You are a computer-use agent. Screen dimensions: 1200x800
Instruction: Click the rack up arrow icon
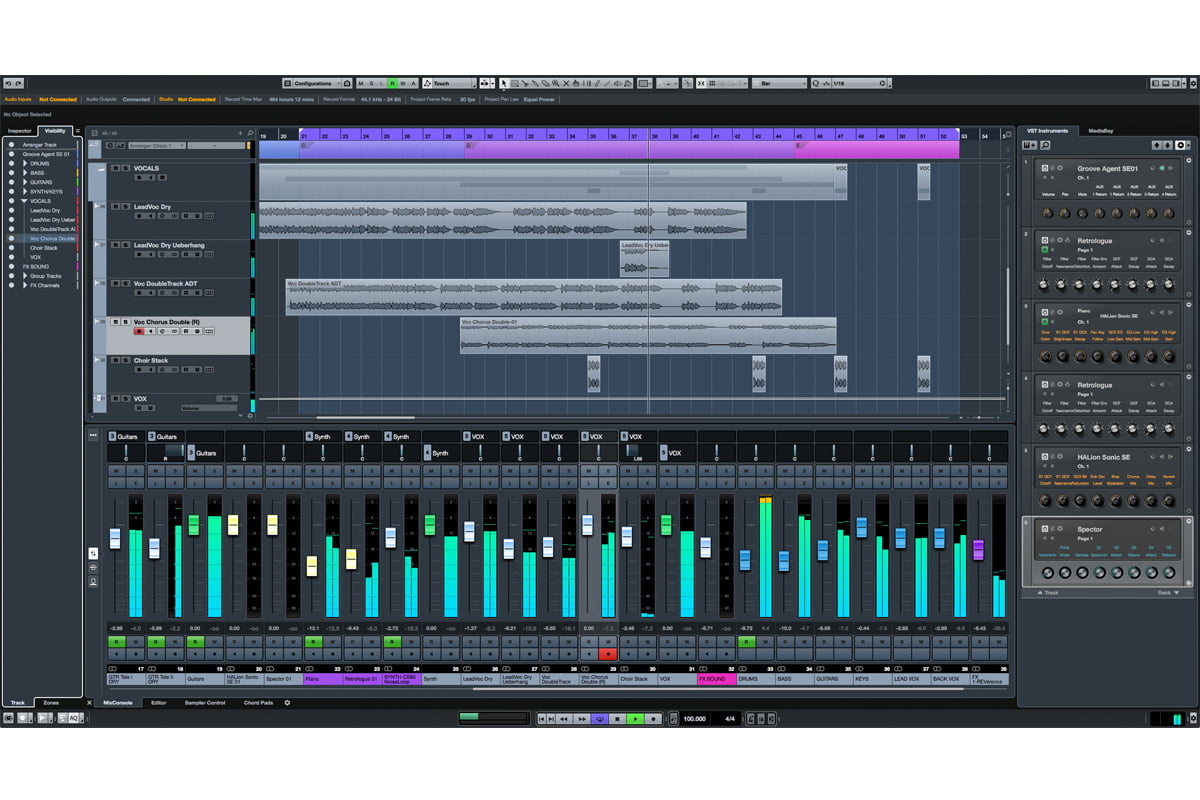[x=1157, y=145]
